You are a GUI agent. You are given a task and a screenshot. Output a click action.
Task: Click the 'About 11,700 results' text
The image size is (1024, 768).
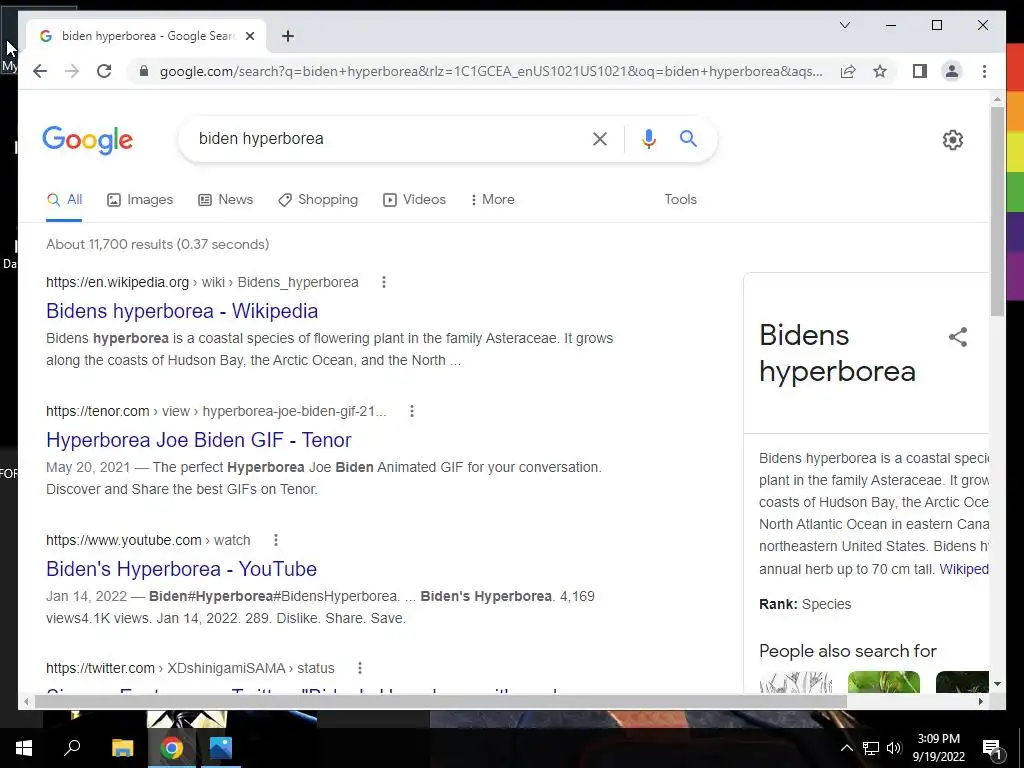tap(157, 244)
